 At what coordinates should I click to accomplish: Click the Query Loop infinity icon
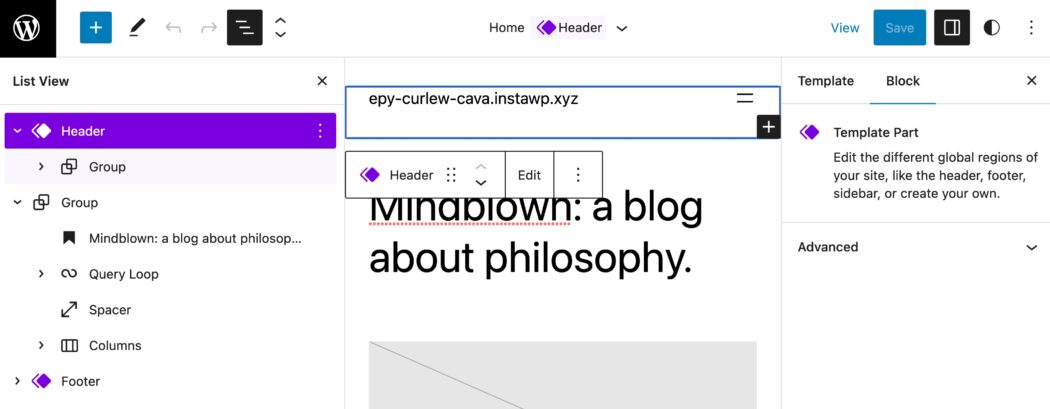(69, 274)
